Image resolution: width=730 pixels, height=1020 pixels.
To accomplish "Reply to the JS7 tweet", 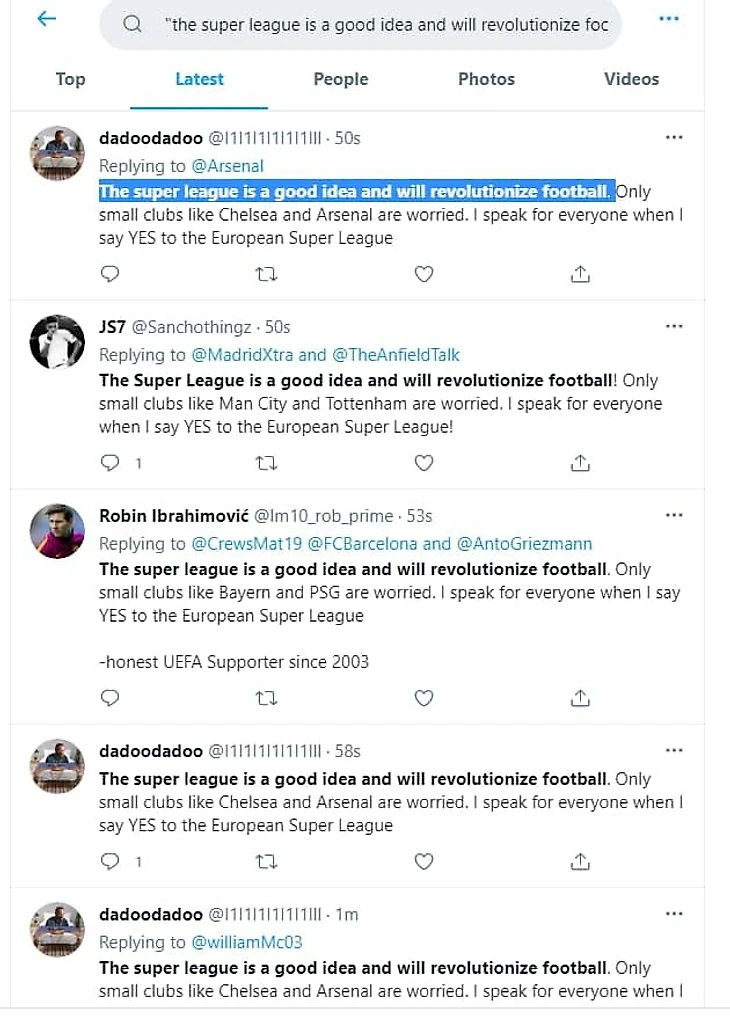I will pyautogui.click(x=111, y=463).
